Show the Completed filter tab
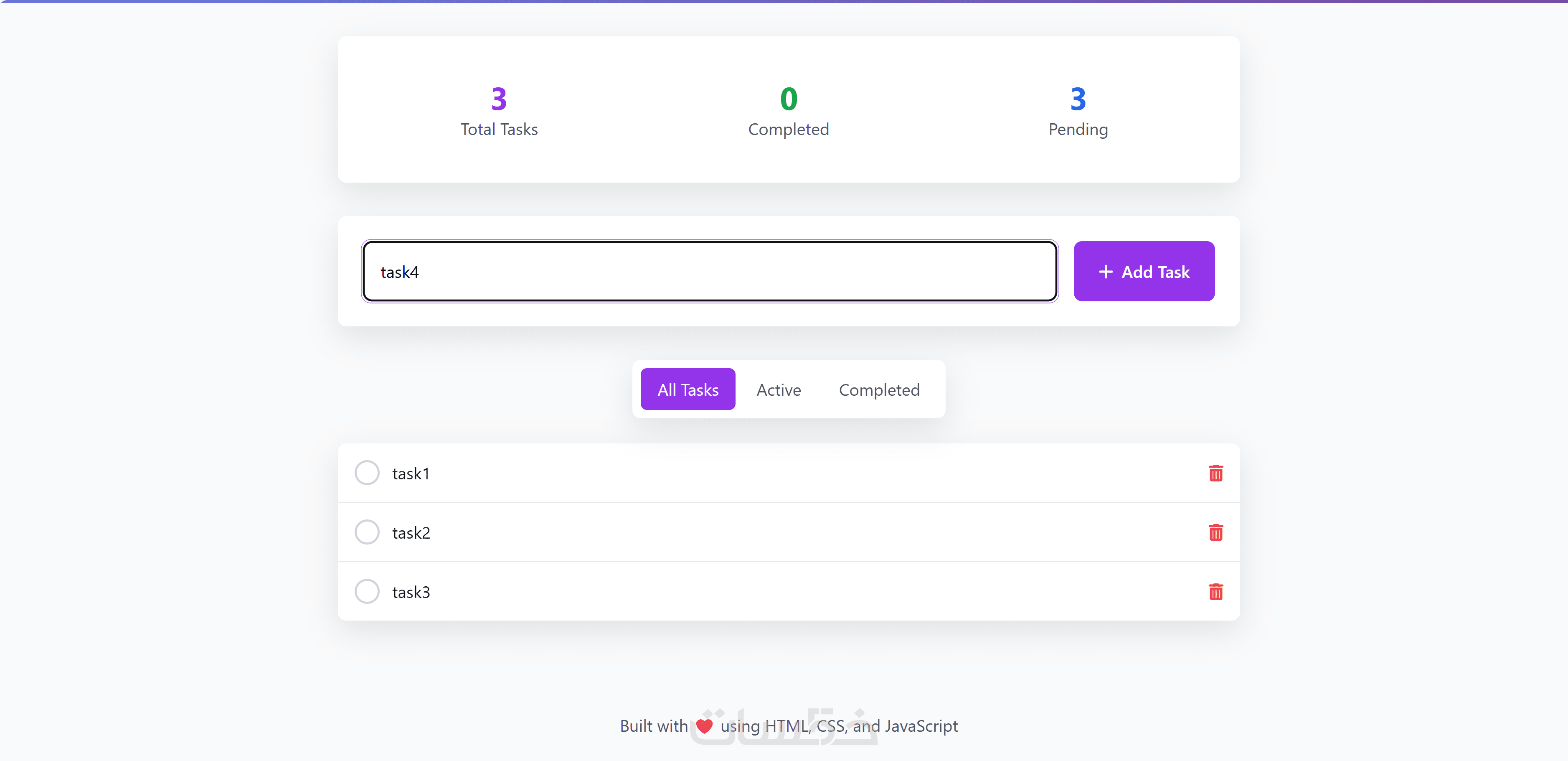 click(x=878, y=389)
